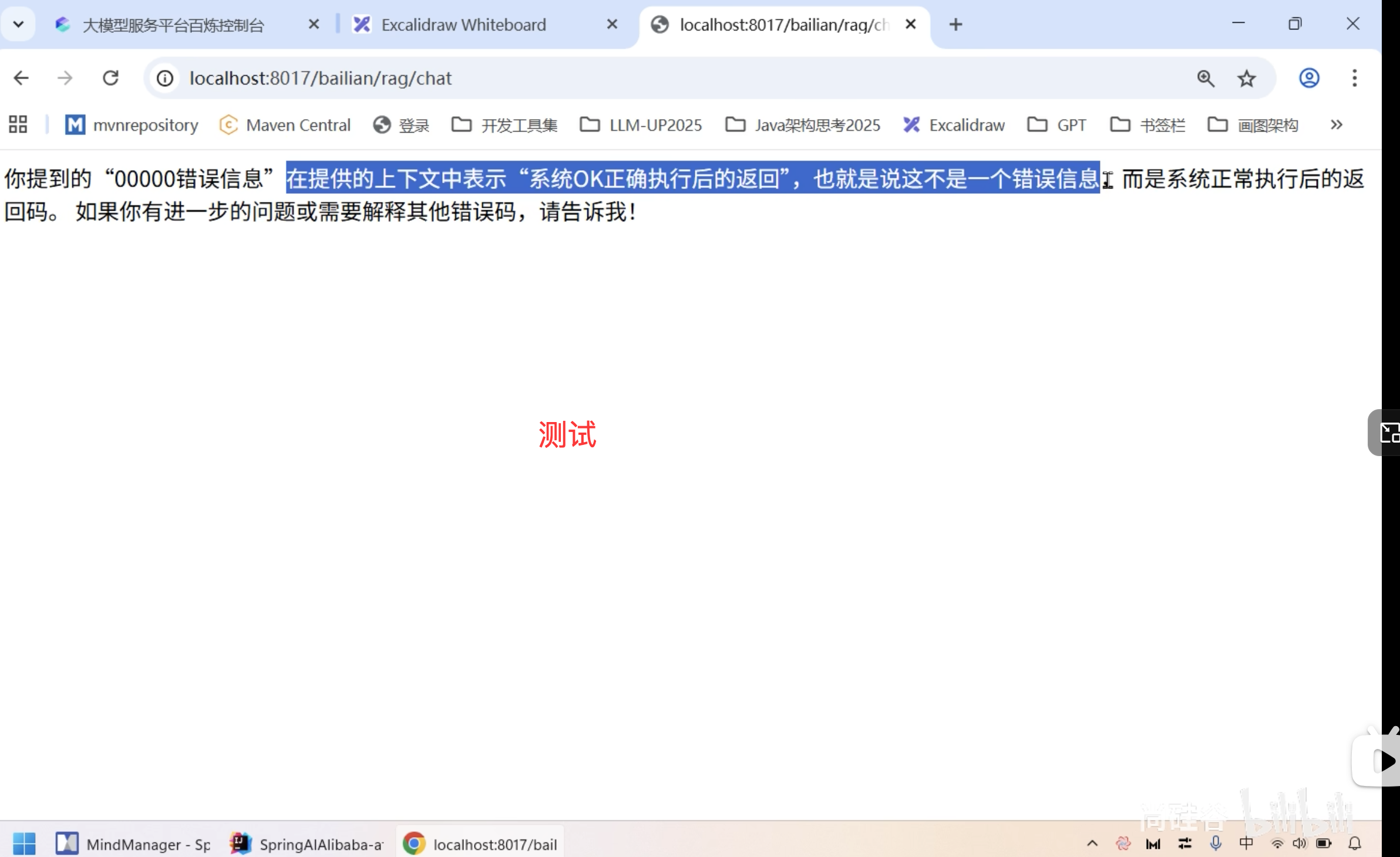Open bookmarks overflow chevron on bookmarks bar

1337,124
